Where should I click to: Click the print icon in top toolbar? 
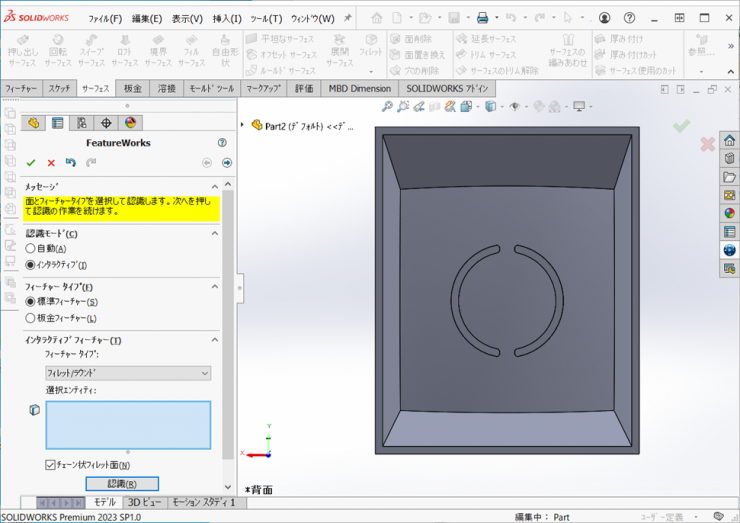(482, 18)
